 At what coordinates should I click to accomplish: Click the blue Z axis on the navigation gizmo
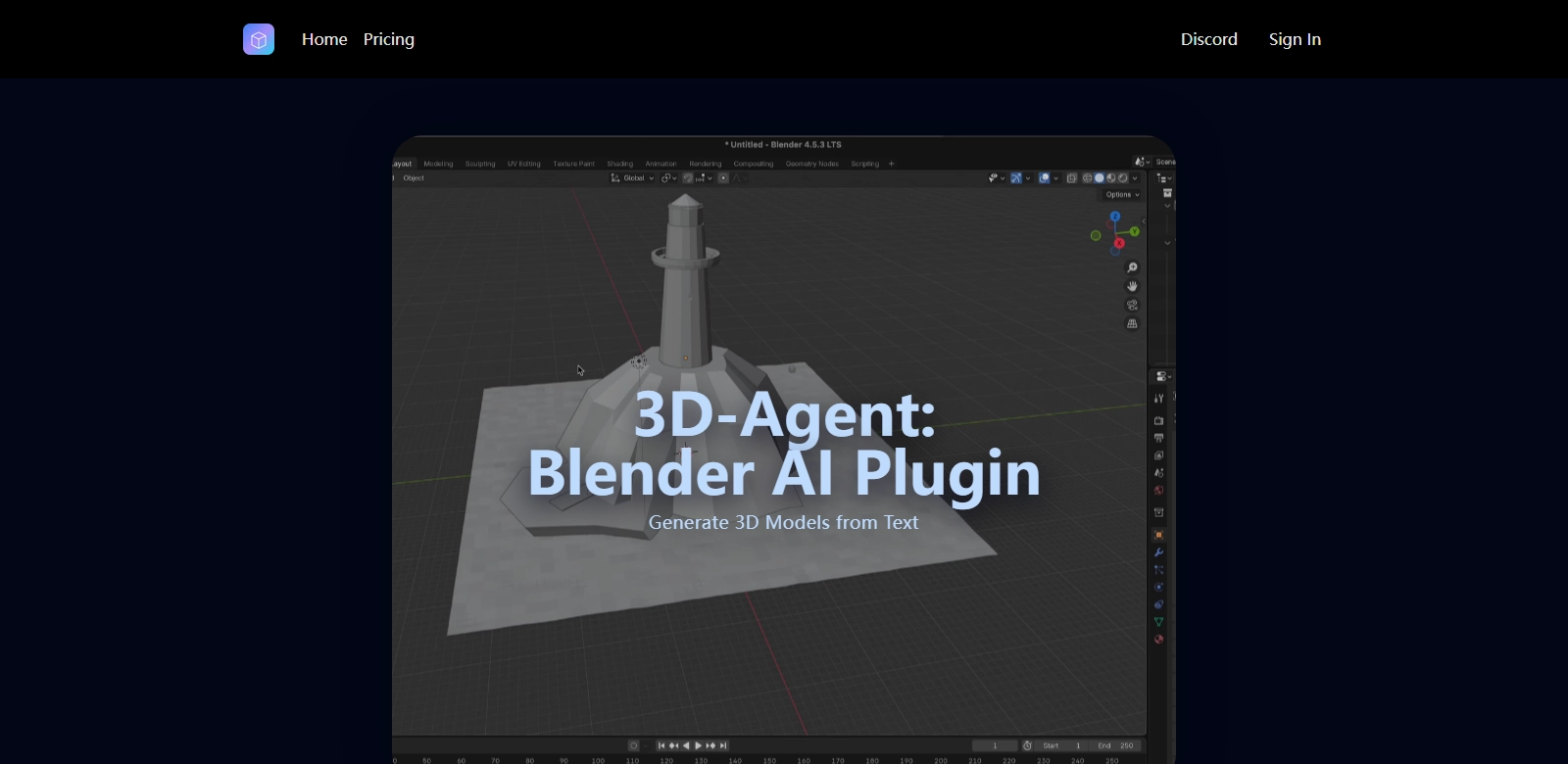tap(1115, 216)
